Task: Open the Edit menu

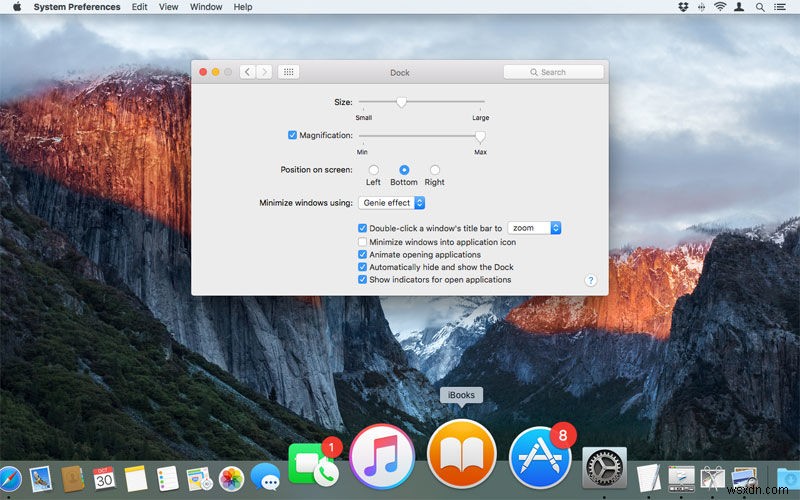Action: (x=139, y=7)
